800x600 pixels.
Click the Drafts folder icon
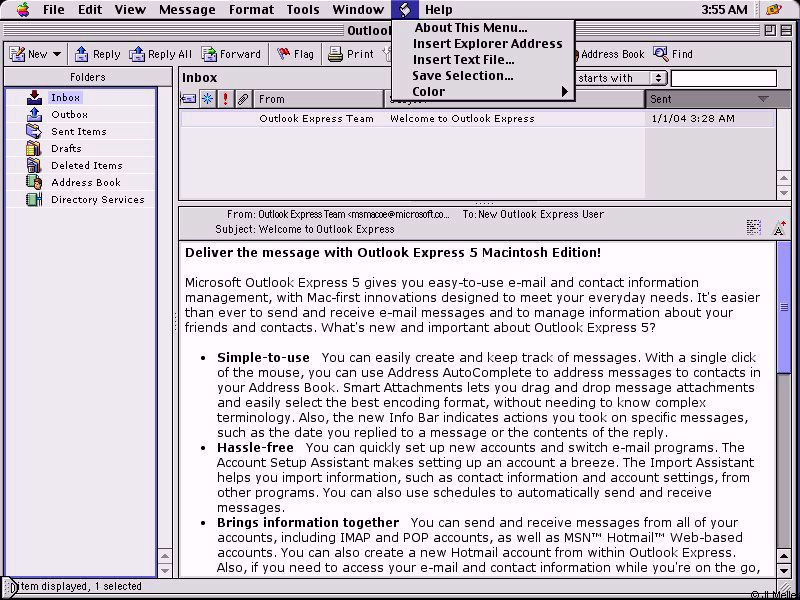(34, 148)
